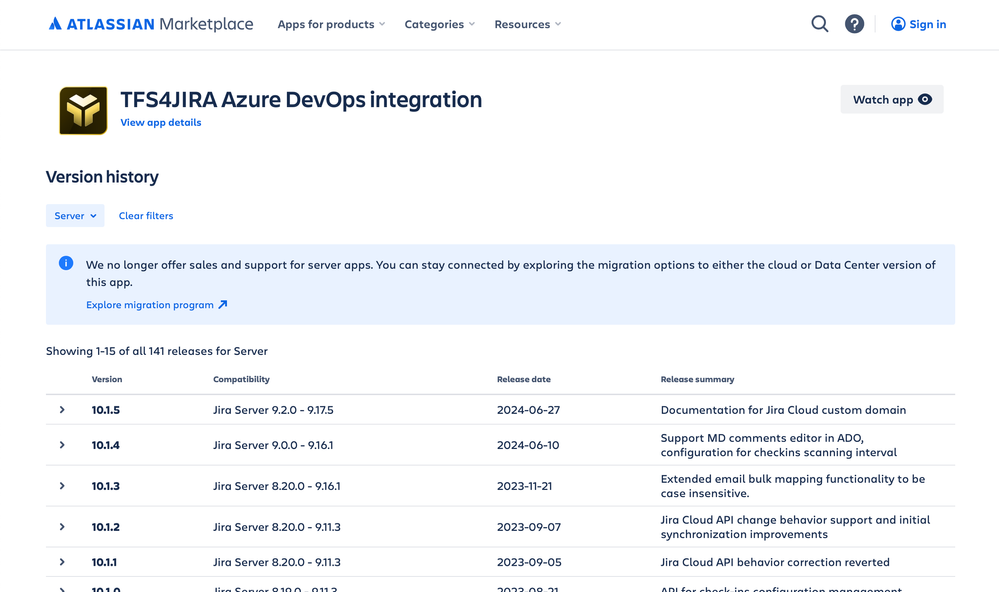Expand version 10.1.5 row
The height and width of the screenshot is (592, 999).
62,410
